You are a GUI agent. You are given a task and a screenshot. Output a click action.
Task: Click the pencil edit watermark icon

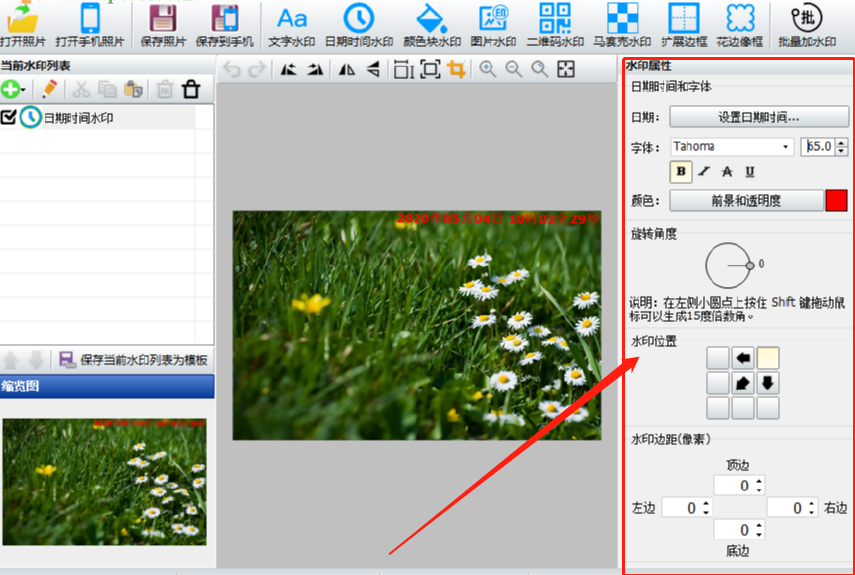tap(49, 89)
